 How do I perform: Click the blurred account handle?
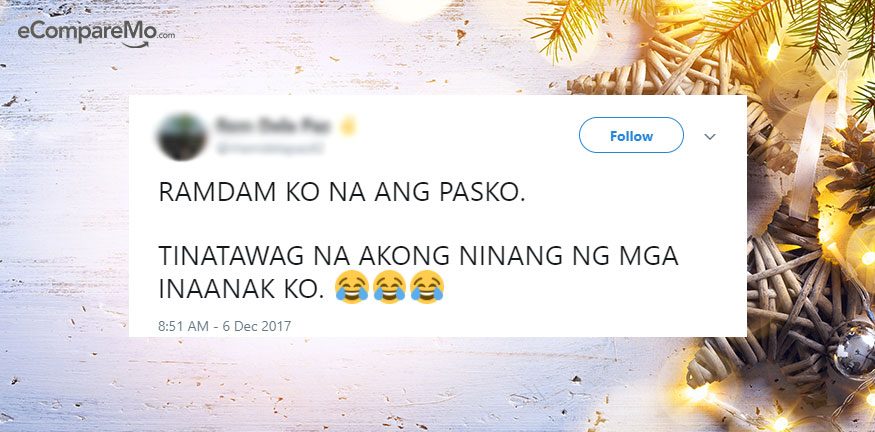[269, 148]
